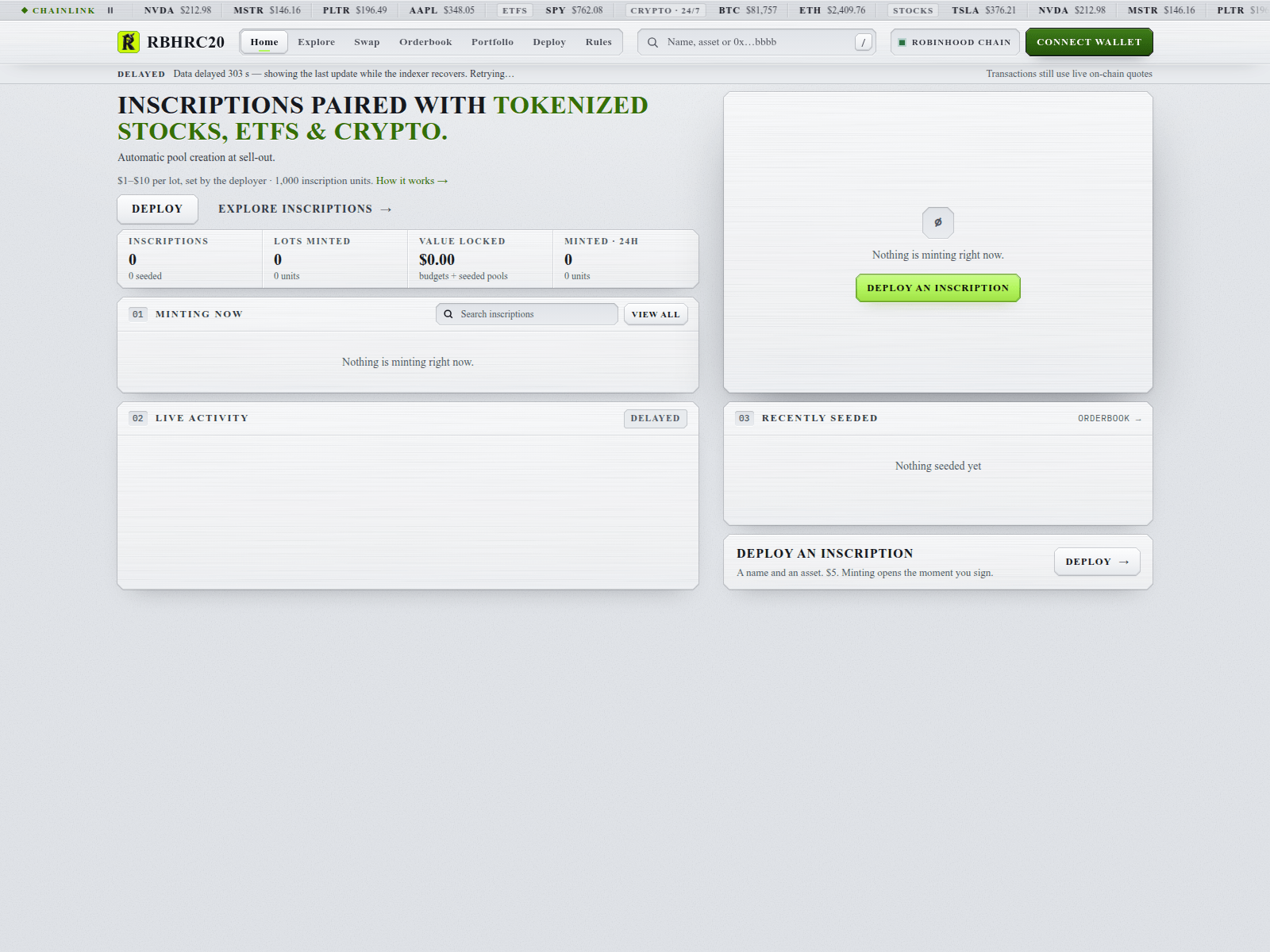Click the ETFS ticker category badge
1270x952 pixels.
click(514, 10)
